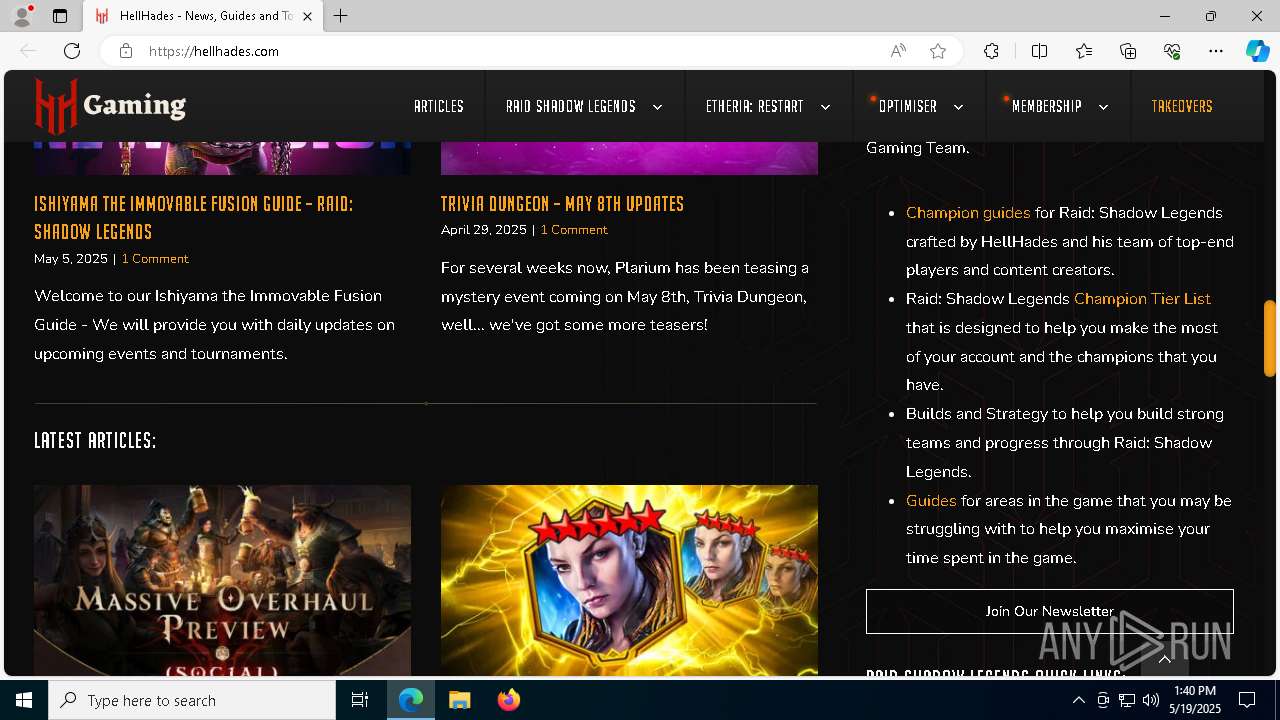Follow the Guides link in sidebar

[931, 501]
